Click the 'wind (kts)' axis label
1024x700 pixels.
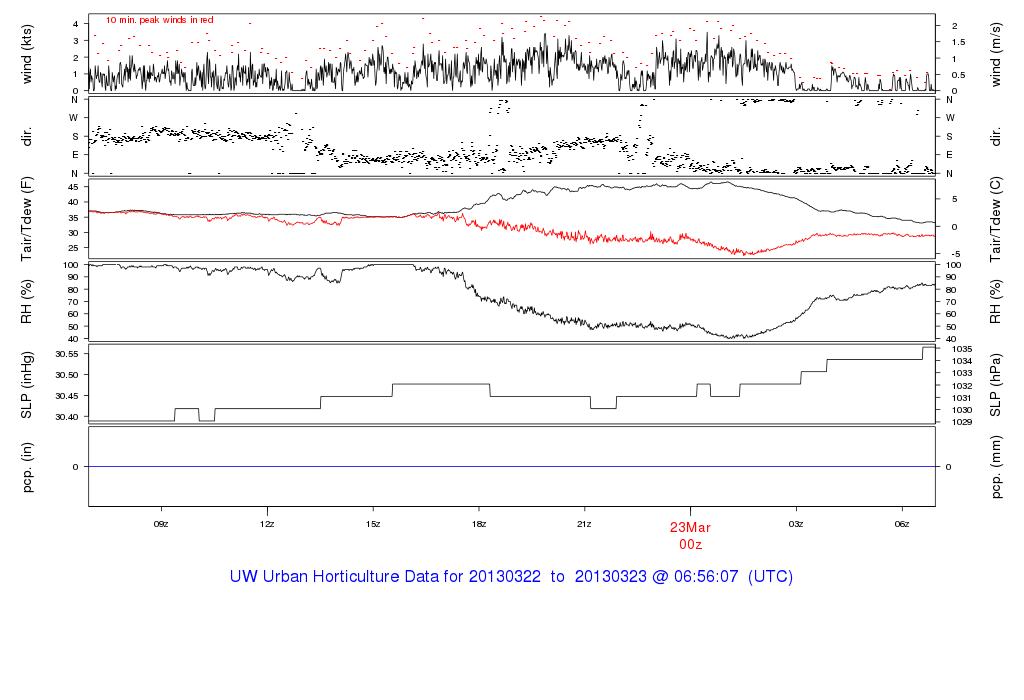tap(27, 54)
